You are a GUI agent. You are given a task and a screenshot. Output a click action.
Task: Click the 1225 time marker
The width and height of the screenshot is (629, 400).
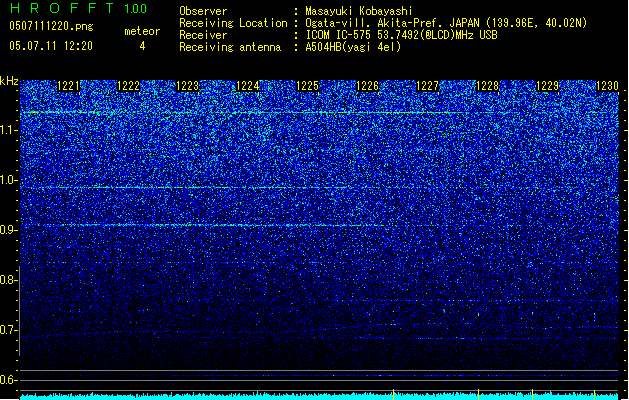click(x=307, y=86)
